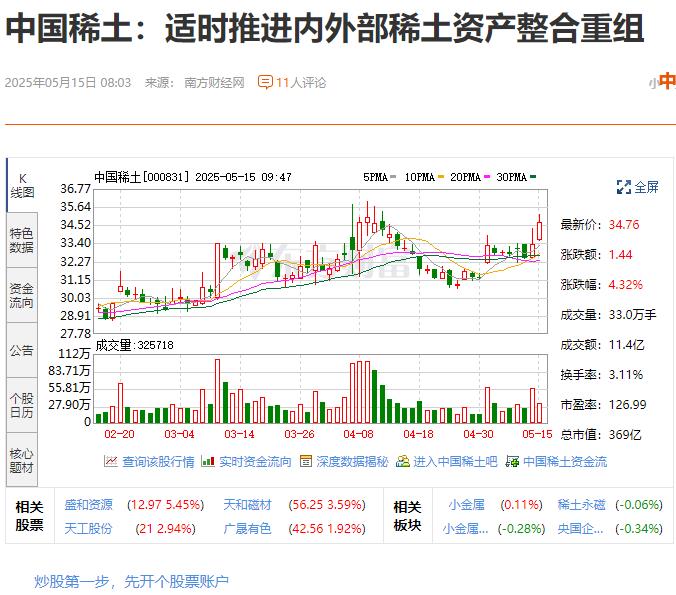
Task: Open related sector 央国企...
Action: click(x=580, y=529)
